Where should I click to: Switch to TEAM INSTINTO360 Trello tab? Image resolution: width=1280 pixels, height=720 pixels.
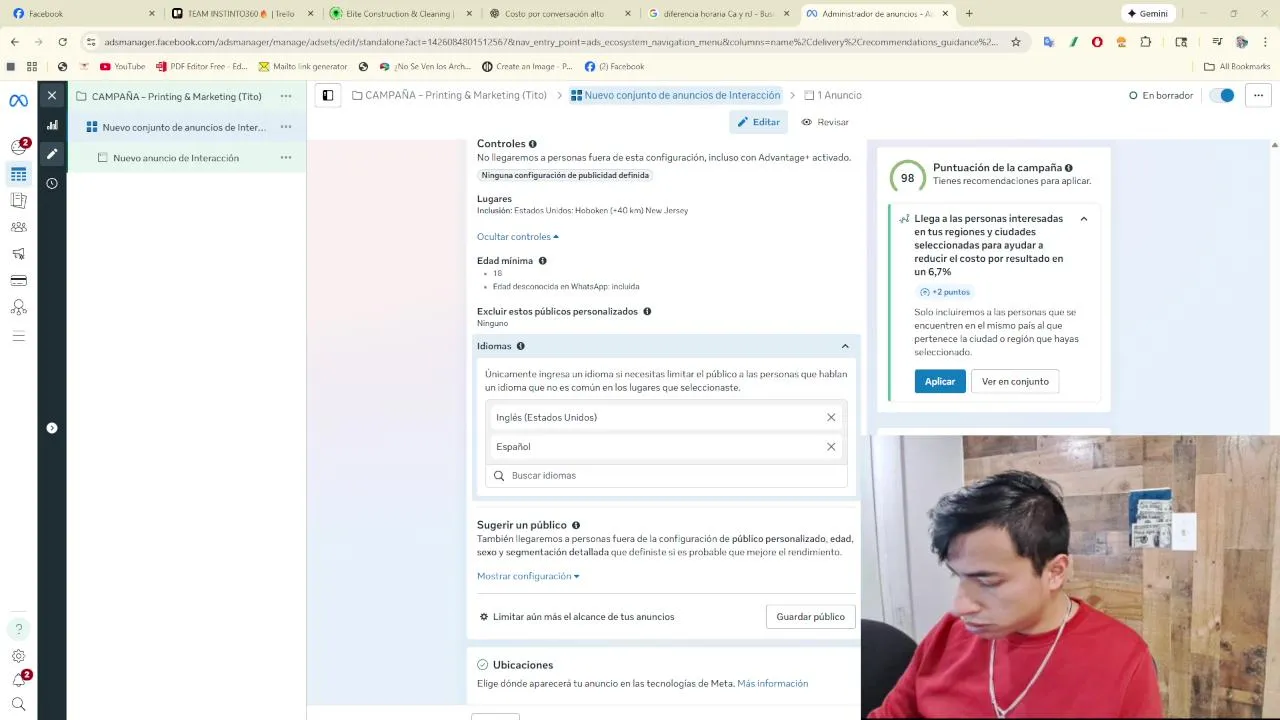(241, 13)
